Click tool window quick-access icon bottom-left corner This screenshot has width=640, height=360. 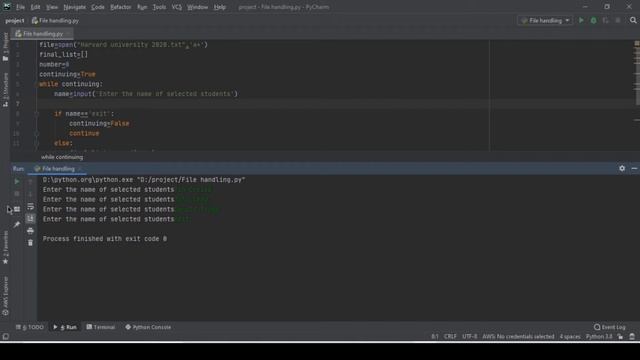[x=6, y=336]
